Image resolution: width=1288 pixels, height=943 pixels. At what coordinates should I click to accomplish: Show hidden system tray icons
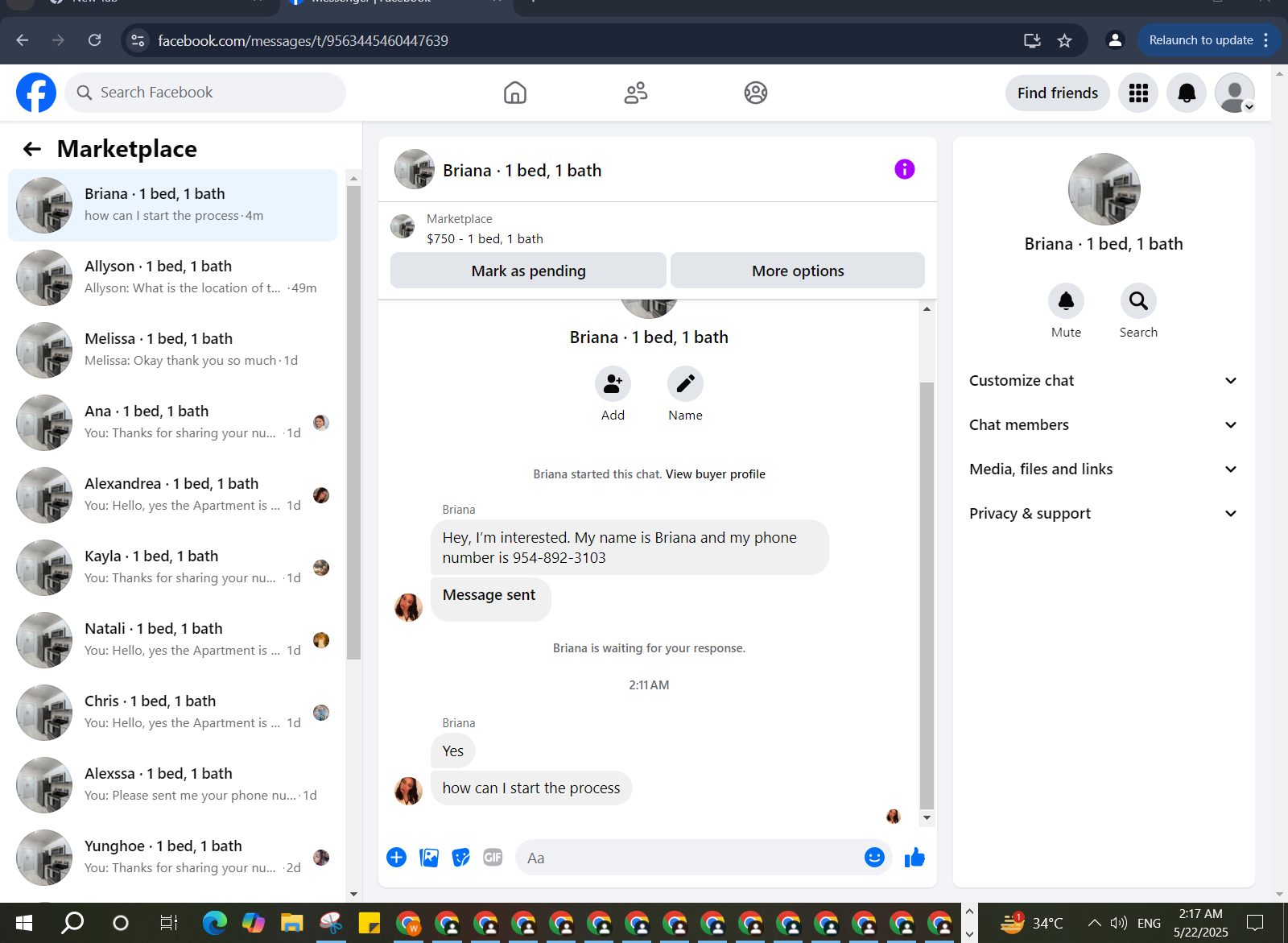click(x=1094, y=923)
